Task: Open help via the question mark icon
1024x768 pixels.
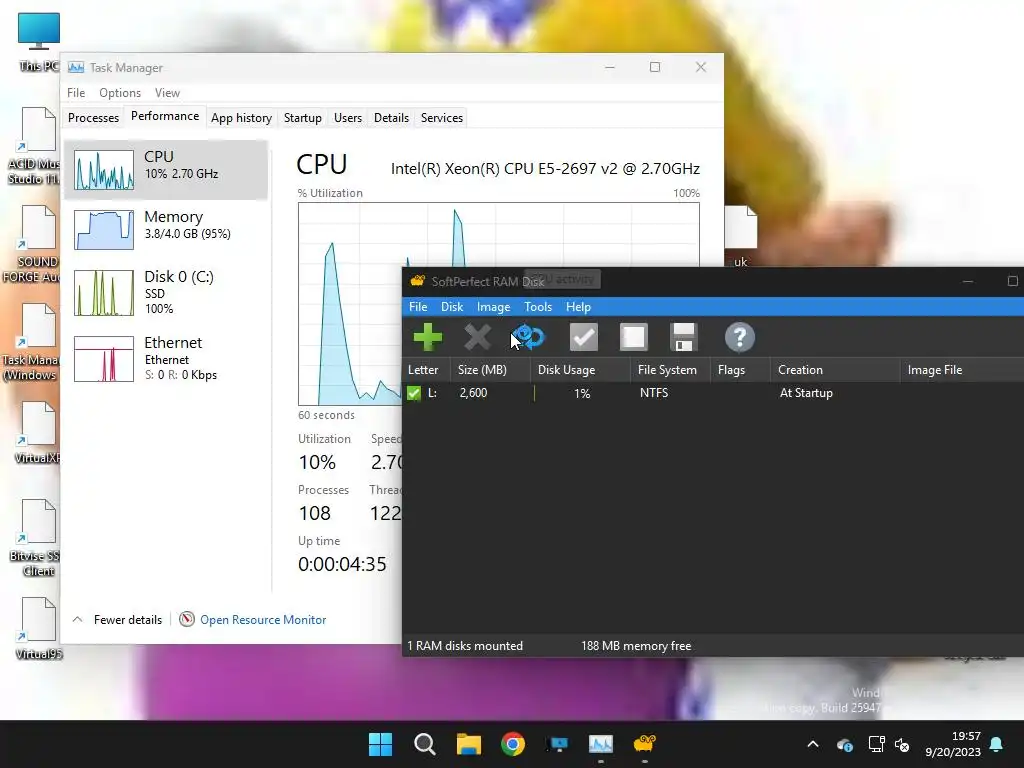Action: (739, 338)
